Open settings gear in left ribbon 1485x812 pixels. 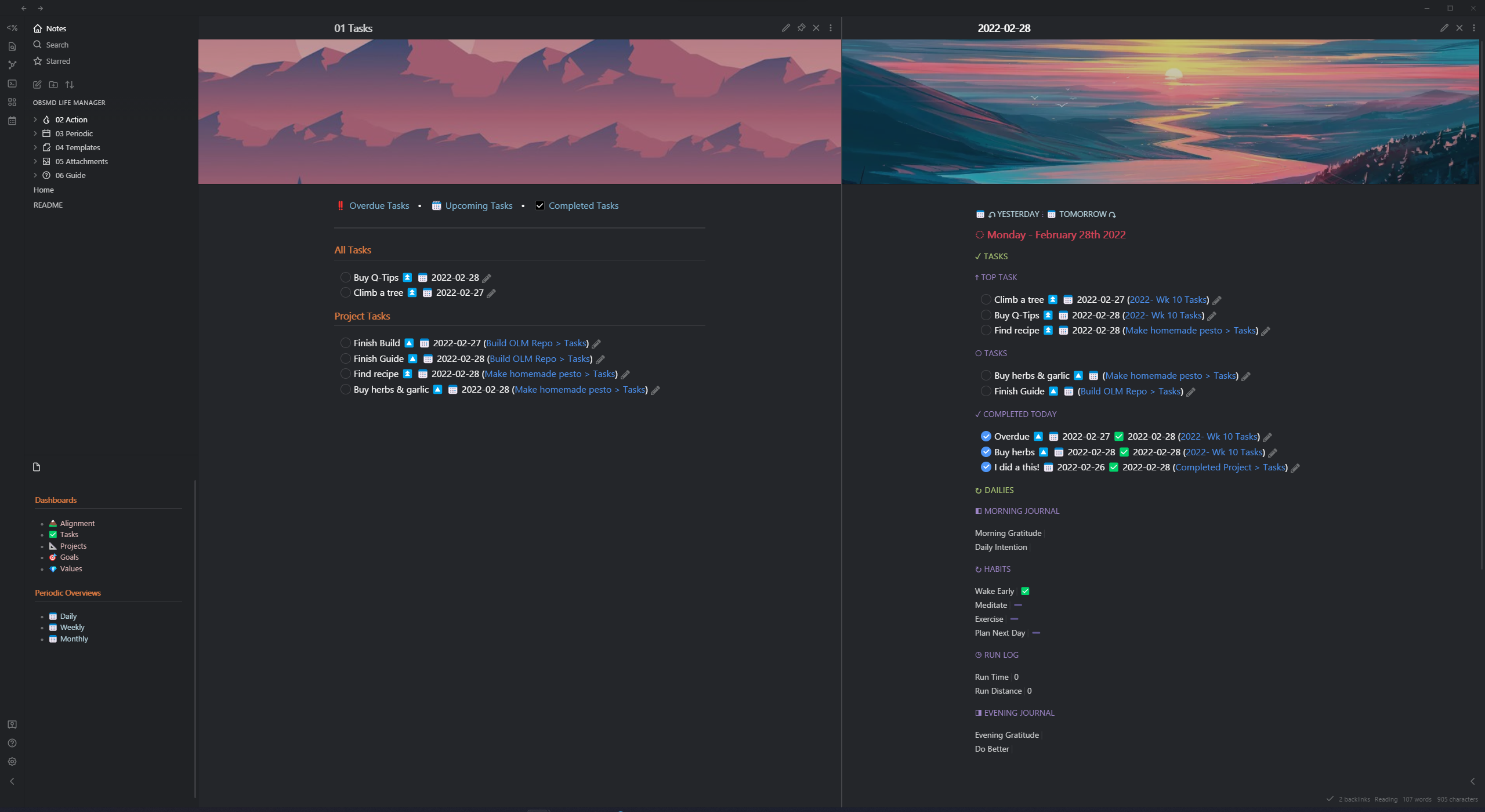click(12, 762)
